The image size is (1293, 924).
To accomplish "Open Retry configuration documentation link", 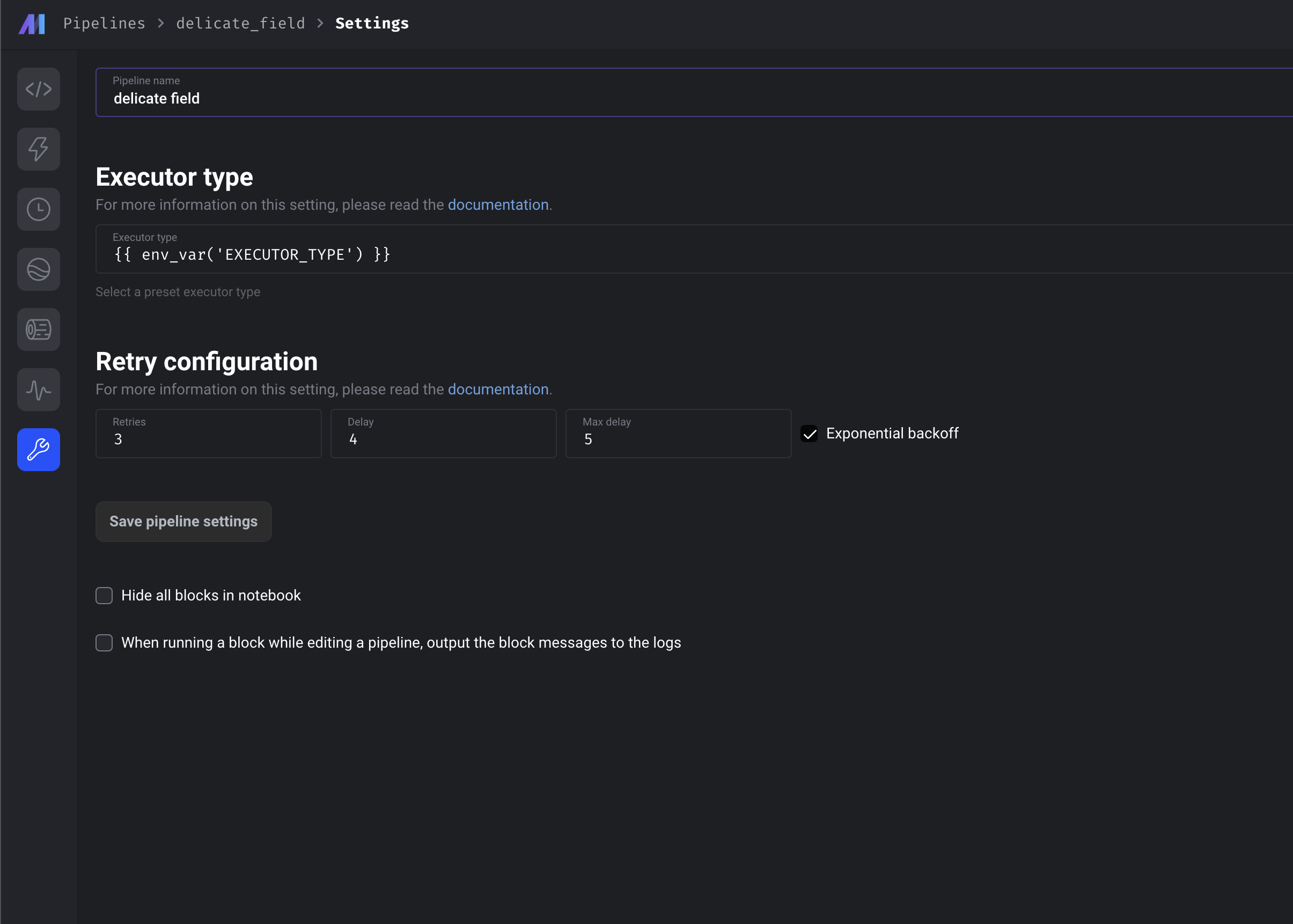I will 498,389.
